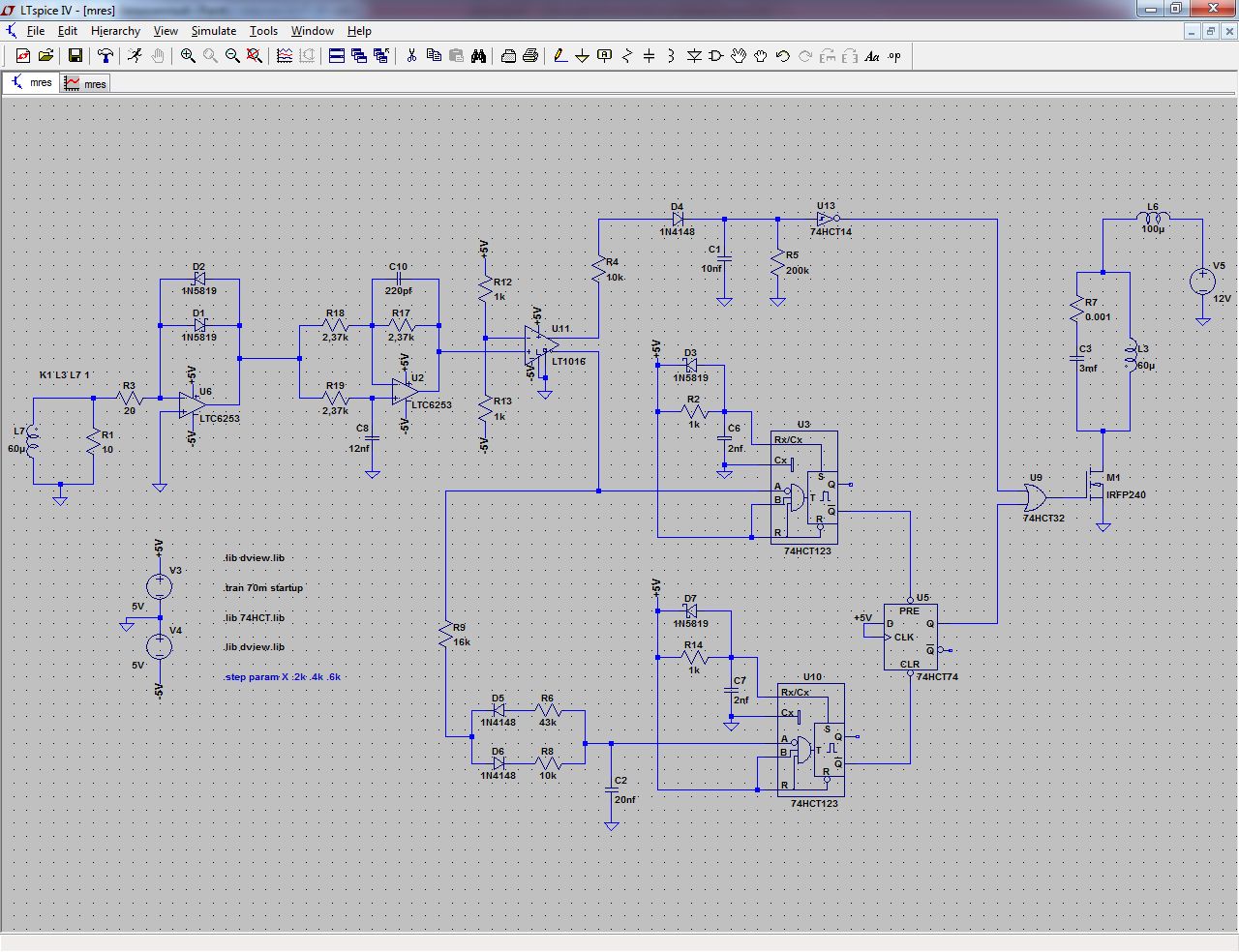Switch to the mres schematic tab
Viewport: 1239px width, 952px height.
[31, 83]
